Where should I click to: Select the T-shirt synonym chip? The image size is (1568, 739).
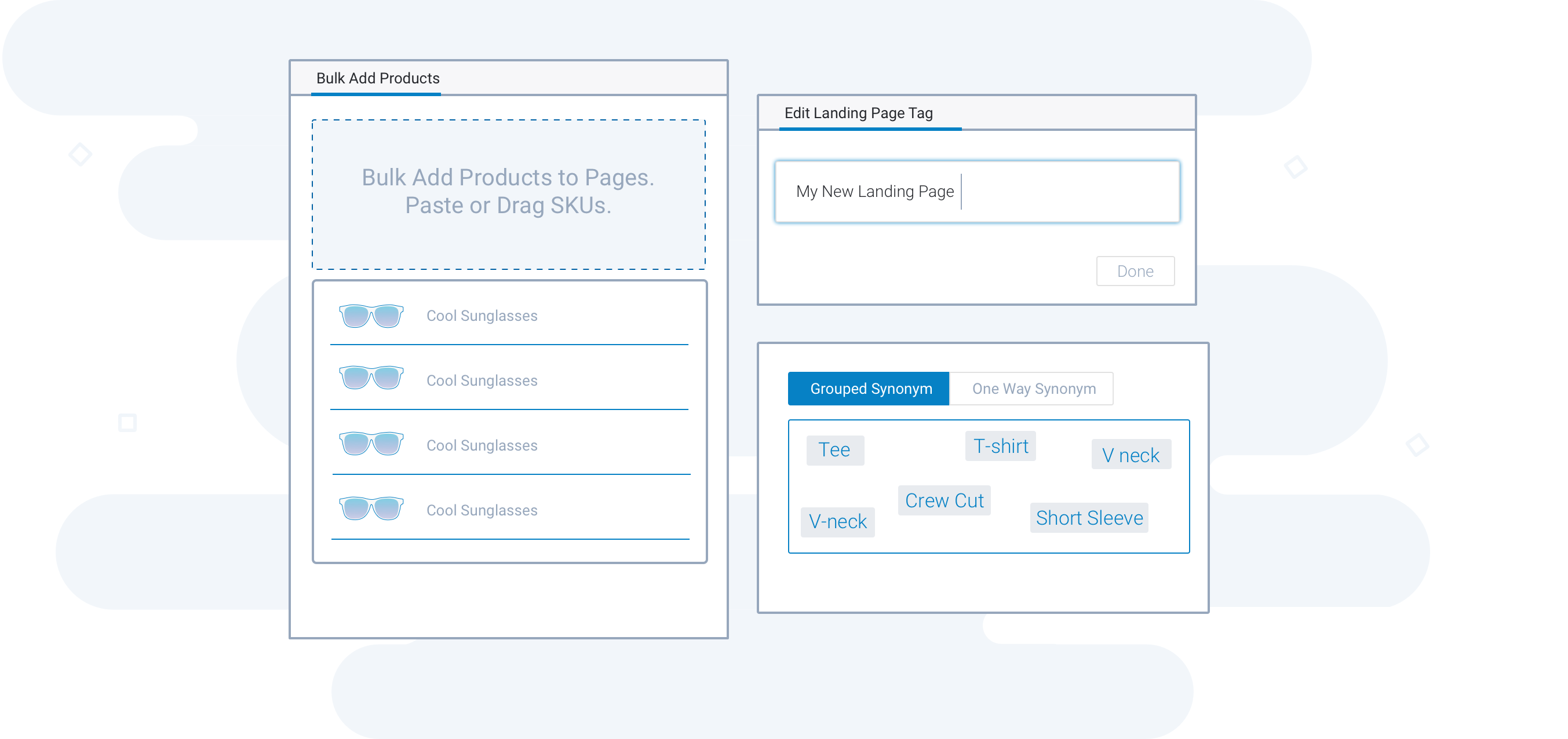tap(1000, 446)
